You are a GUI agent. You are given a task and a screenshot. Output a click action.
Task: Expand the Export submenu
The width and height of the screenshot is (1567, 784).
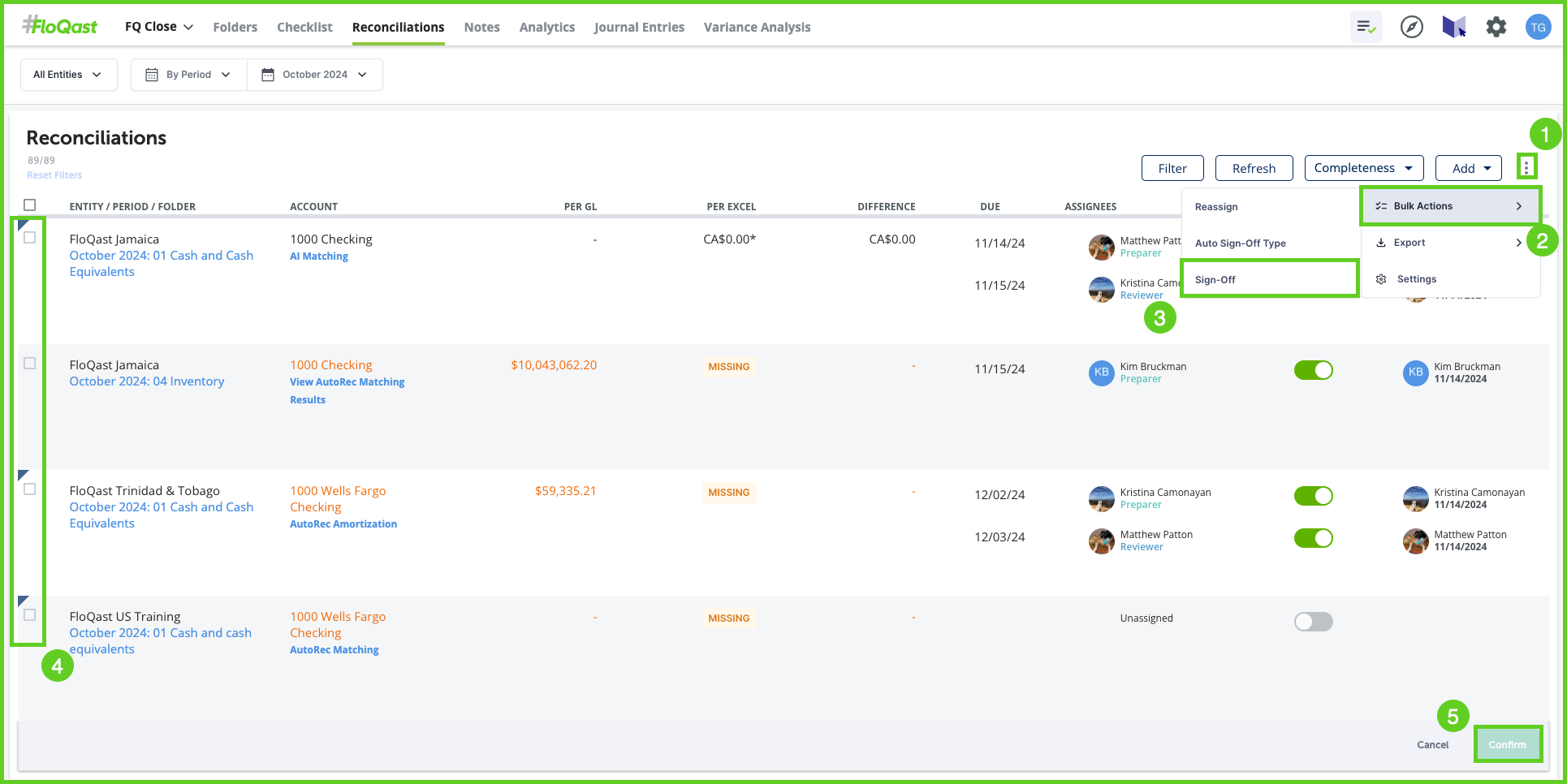pos(1450,243)
